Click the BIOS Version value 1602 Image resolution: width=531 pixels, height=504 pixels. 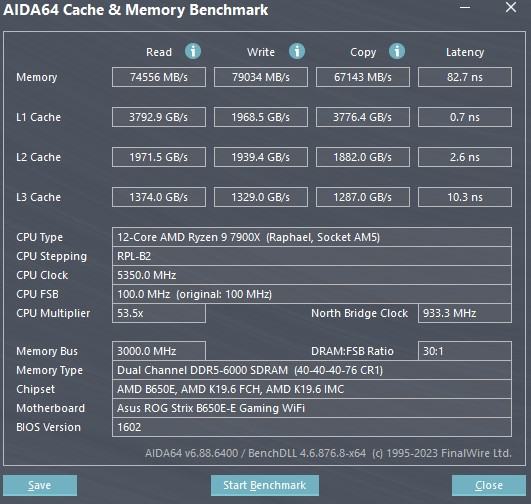pos(312,427)
